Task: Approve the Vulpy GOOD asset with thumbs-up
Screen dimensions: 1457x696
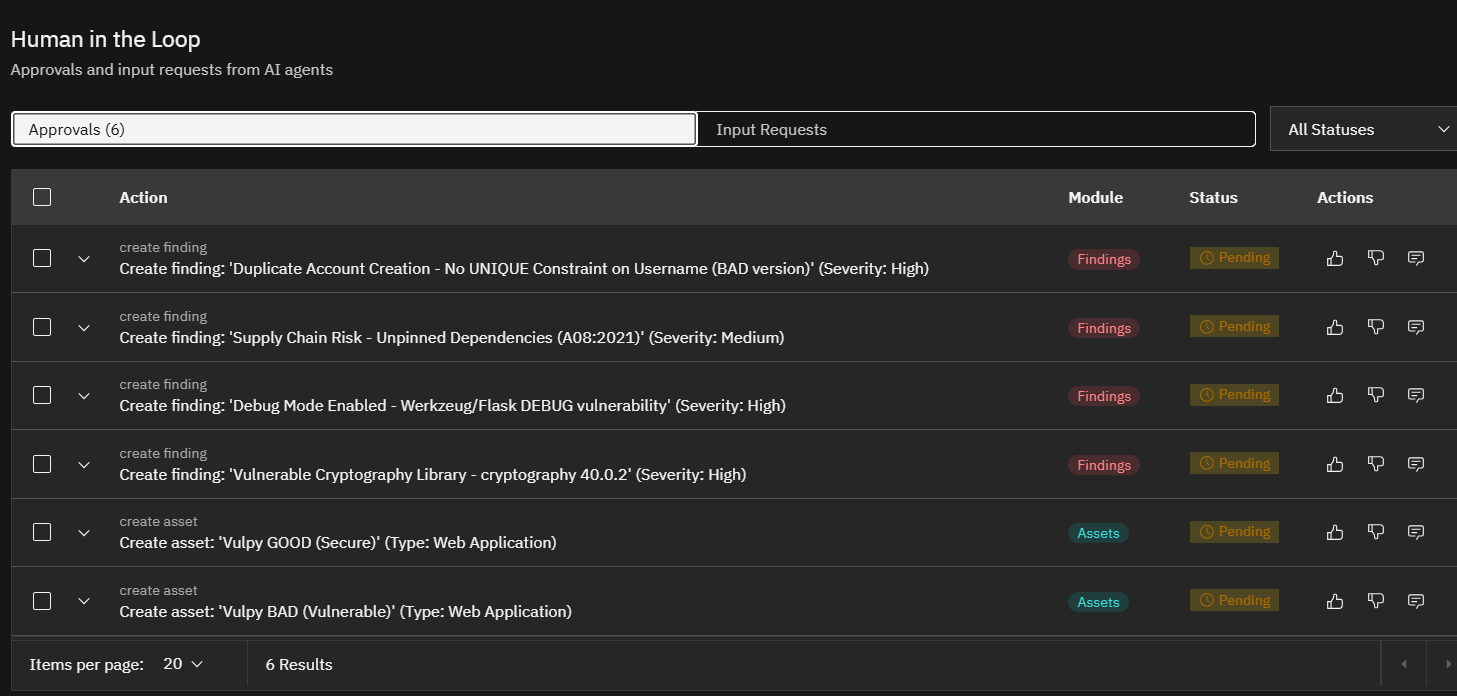Action: point(1334,532)
